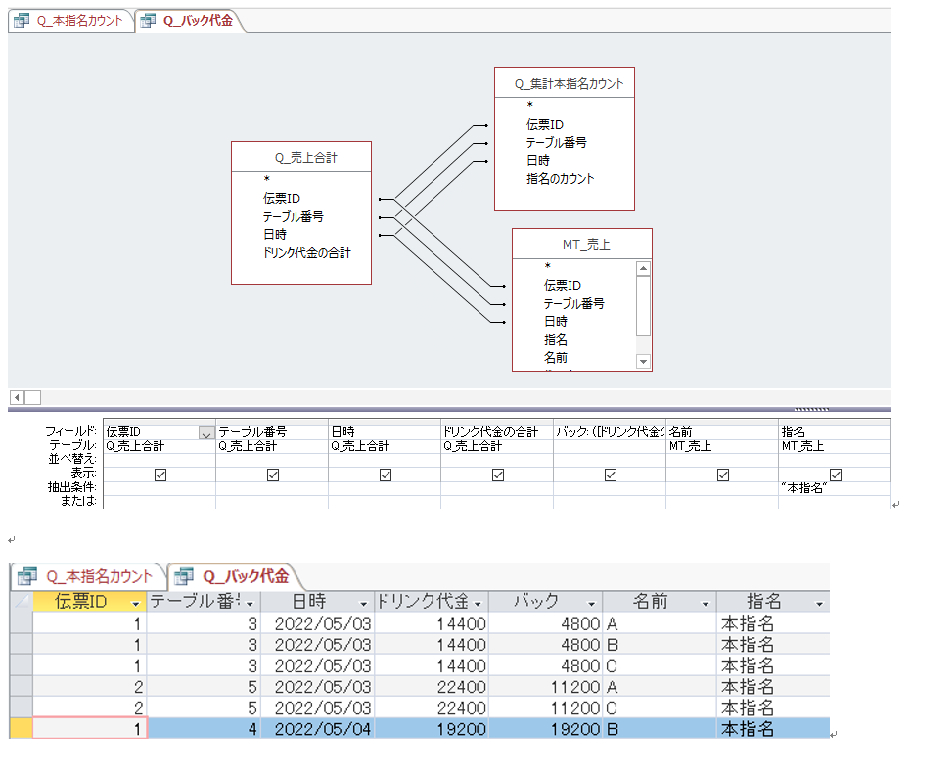Click the select-all corner of the datasheet
The height and width of the screenshot is (757, 932).
(x=21, y=603)
